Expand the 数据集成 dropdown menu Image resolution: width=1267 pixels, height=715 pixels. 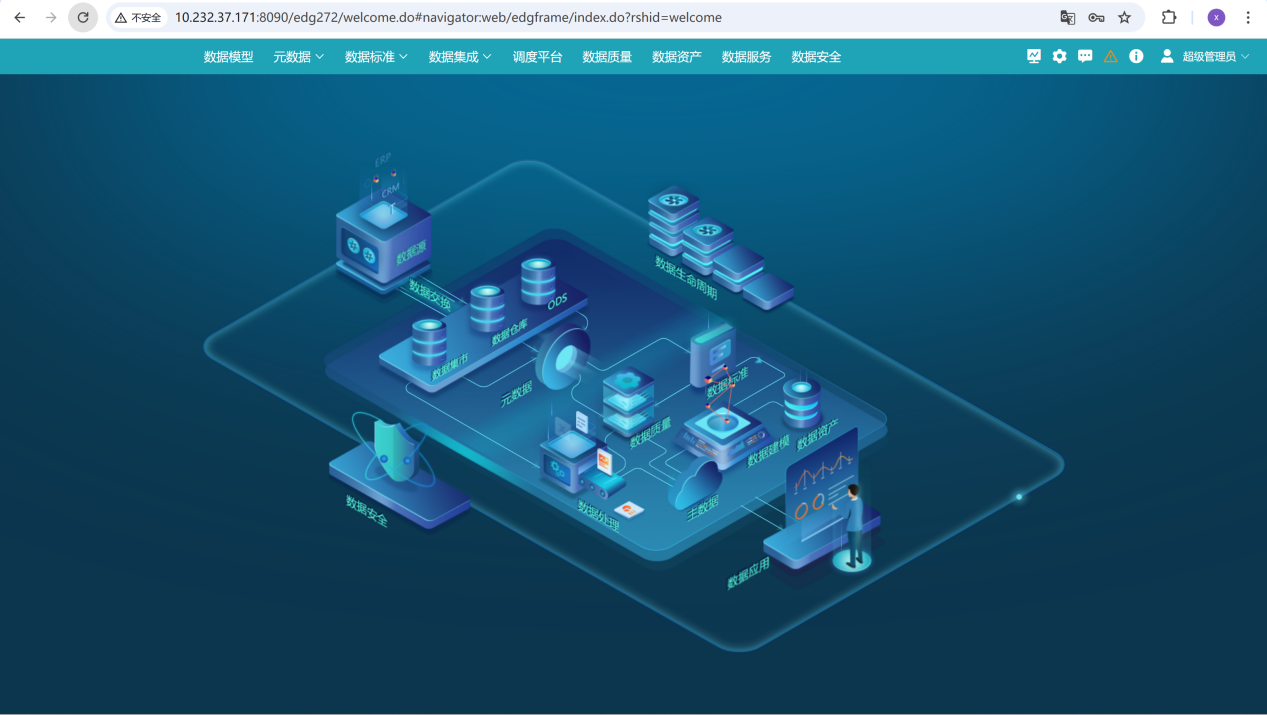[460, 57]
